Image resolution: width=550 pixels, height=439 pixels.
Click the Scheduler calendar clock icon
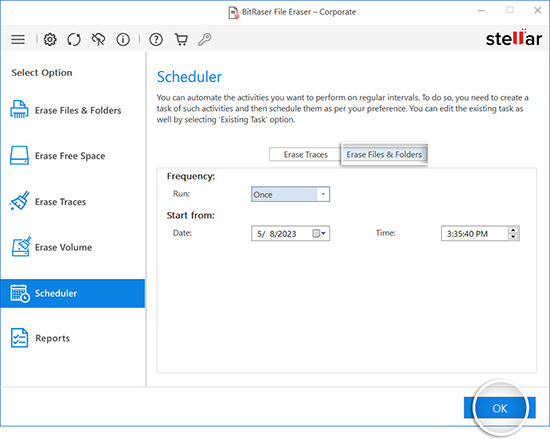[20, 293]
